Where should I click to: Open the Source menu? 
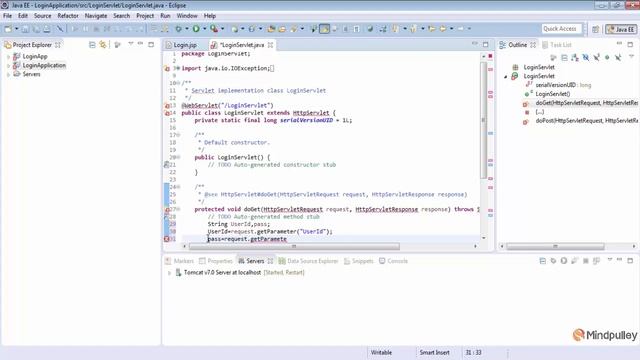[x=42, y=16]
